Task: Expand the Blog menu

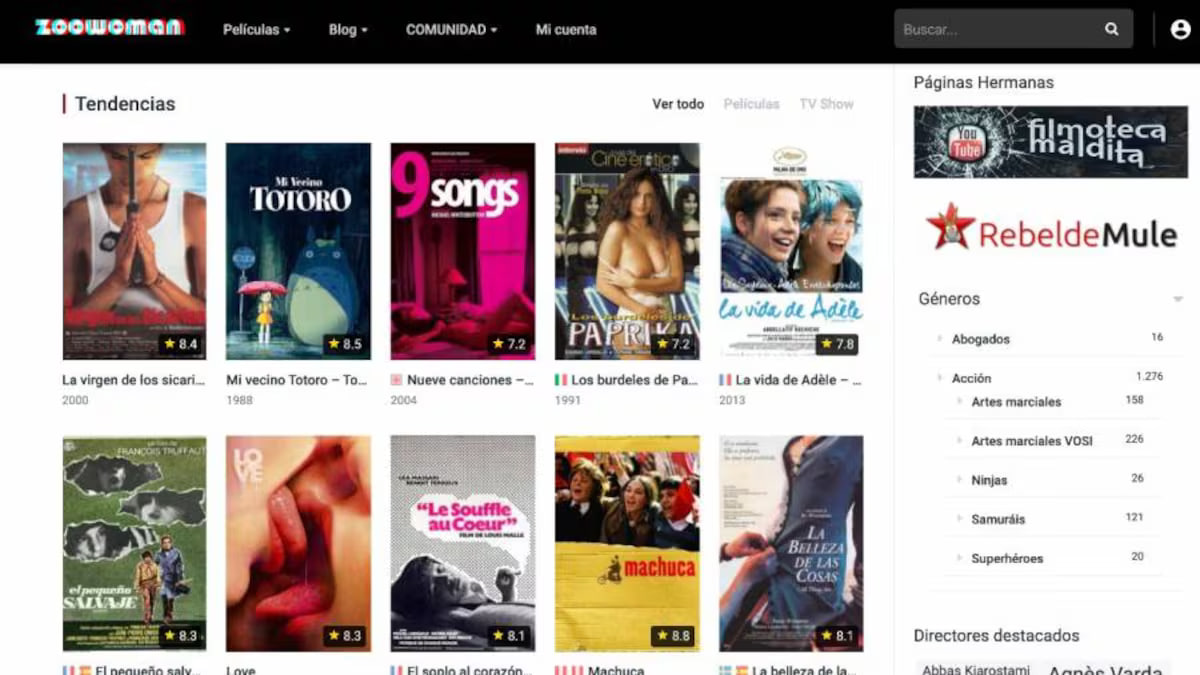Action: tap(348, 29)
